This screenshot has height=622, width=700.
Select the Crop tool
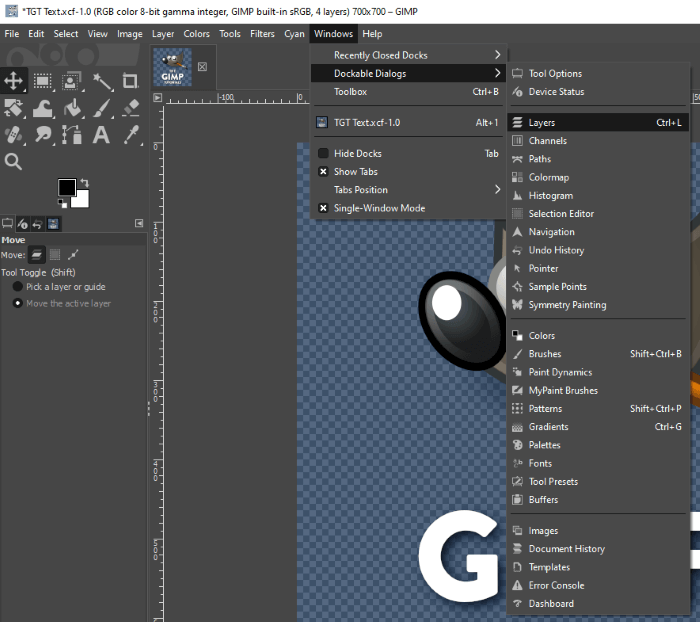(130, 81)
